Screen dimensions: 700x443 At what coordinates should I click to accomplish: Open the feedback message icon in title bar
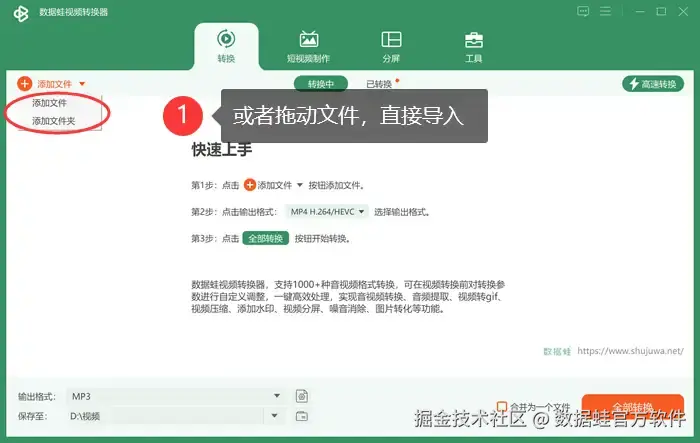(x=583, y=12)
